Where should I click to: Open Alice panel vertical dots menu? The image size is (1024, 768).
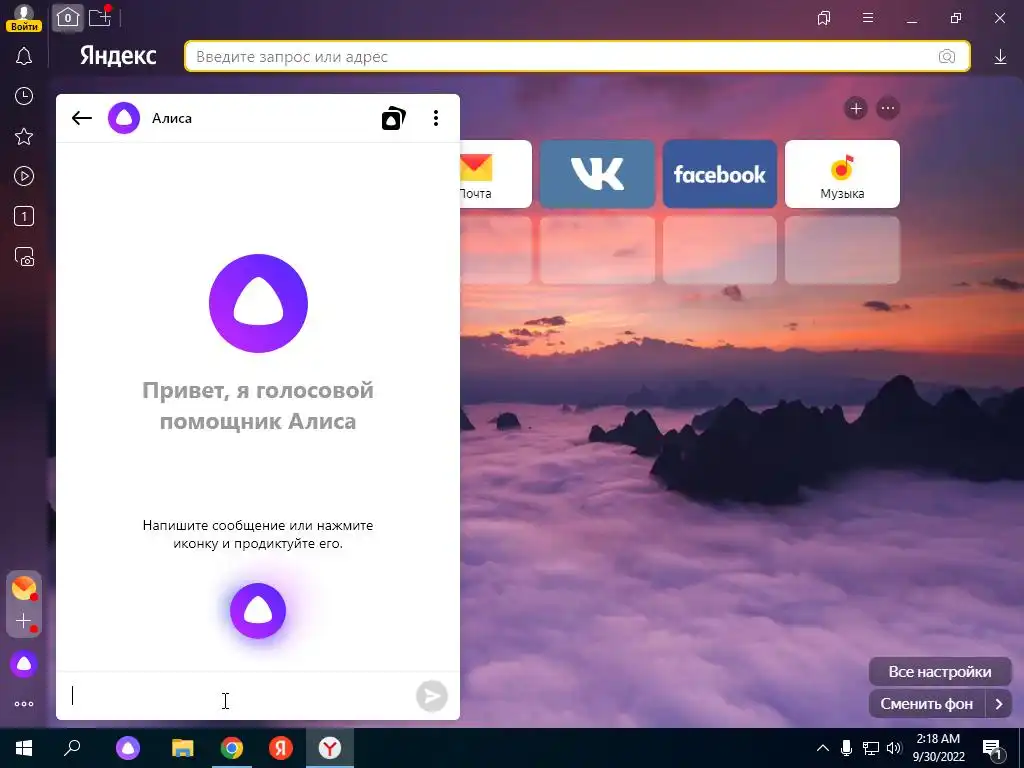point(436,118)
